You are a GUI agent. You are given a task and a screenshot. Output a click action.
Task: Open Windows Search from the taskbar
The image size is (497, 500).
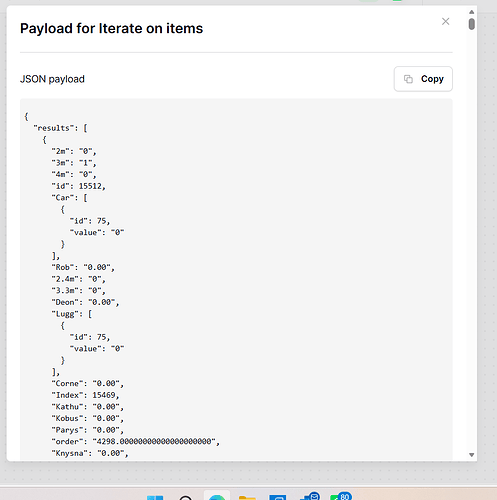click(186, 498)
